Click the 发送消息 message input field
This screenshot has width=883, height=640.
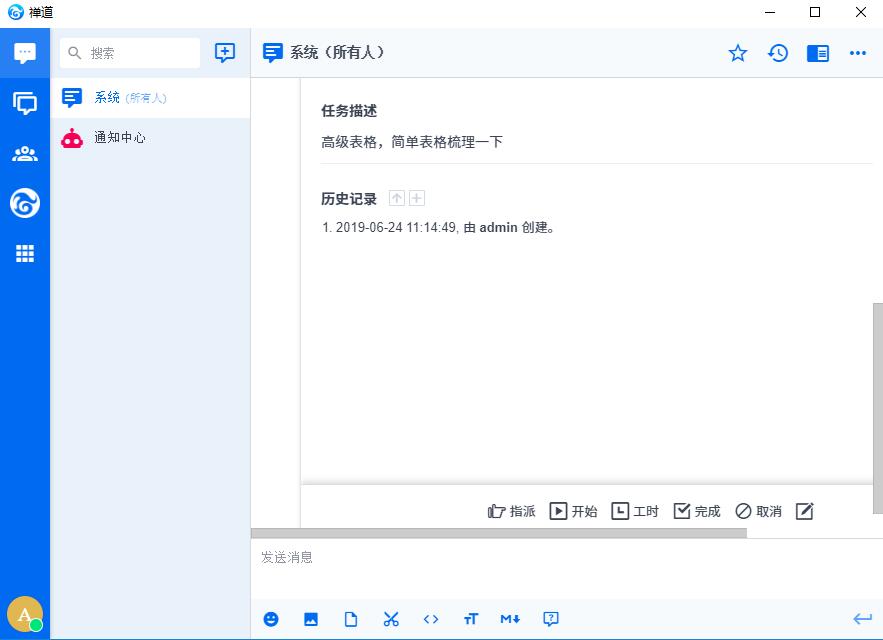(x=560, y=568)
